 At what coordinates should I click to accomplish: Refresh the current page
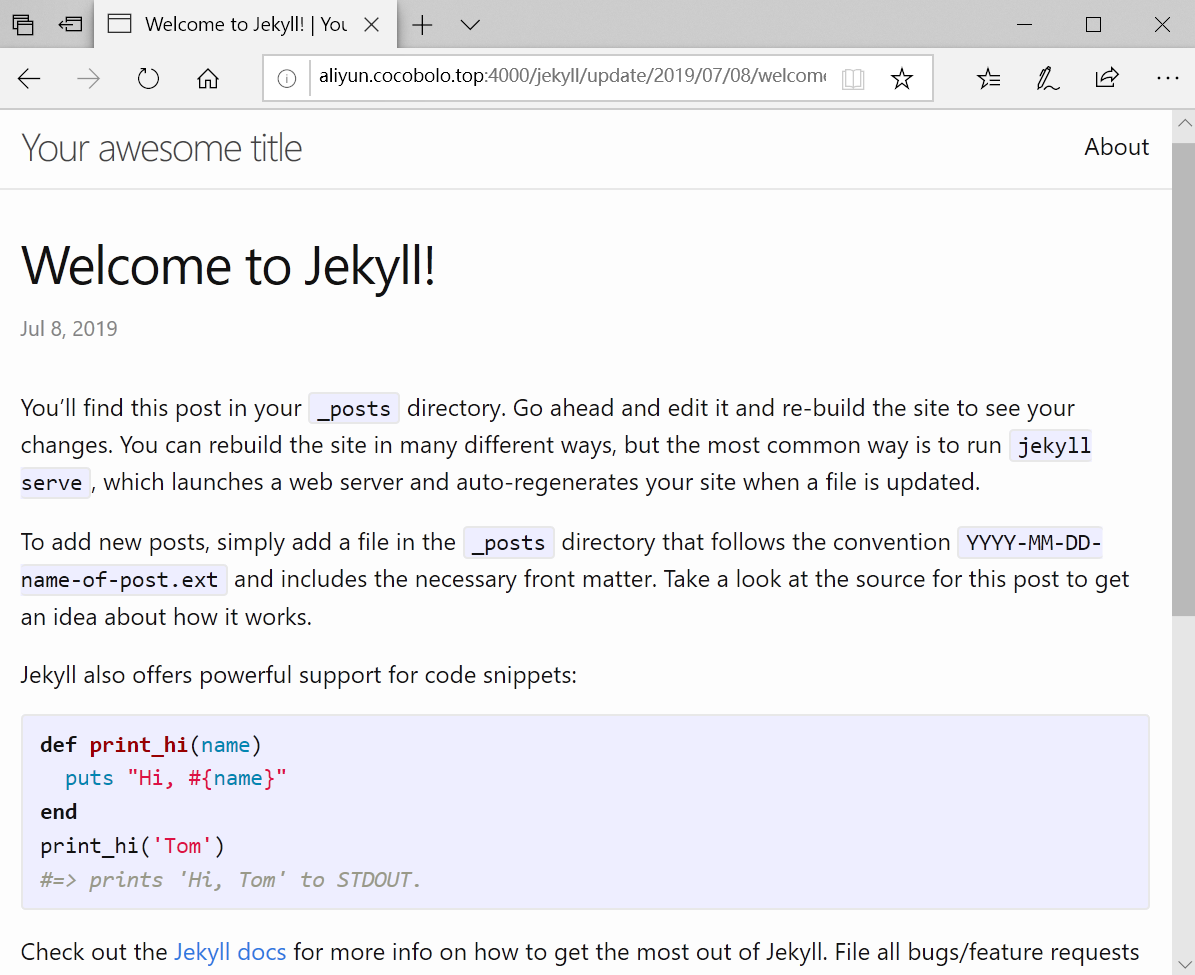[x=148, y=78]
